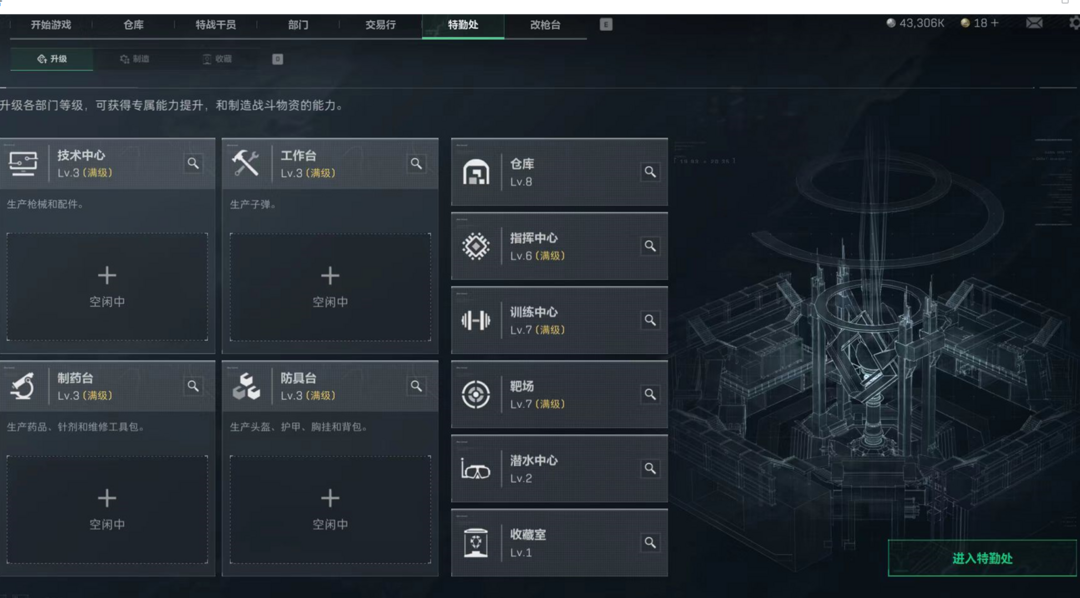
Task: Add production in 技术中心 idle slot
Action: [x=107, y=287]
